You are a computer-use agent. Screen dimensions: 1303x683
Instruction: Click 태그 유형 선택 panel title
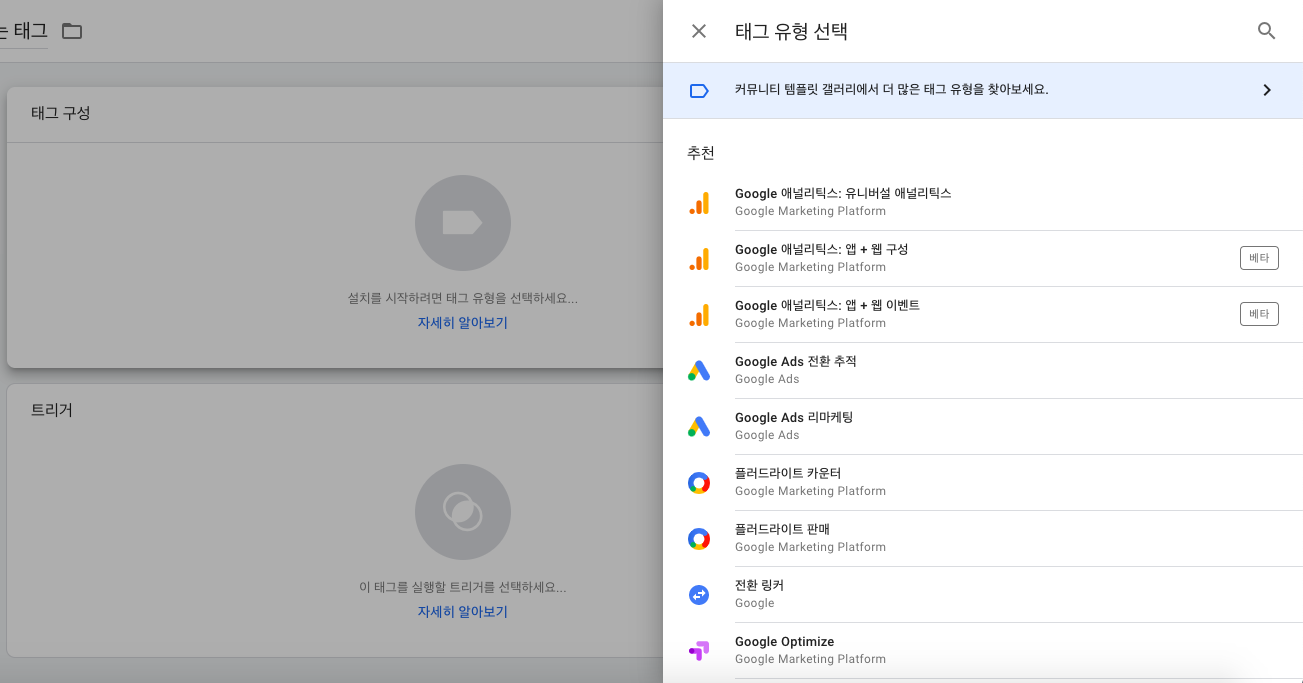pos(791,31)
